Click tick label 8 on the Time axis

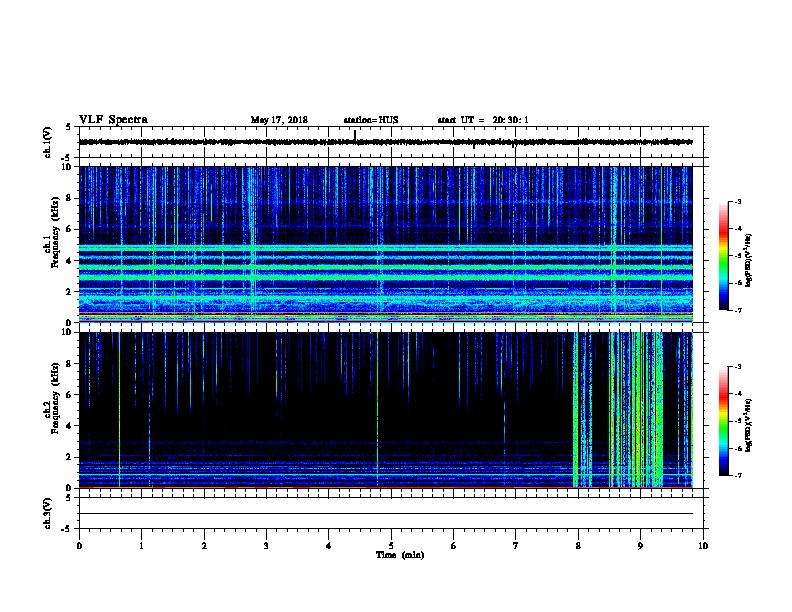tap(578, 546)
